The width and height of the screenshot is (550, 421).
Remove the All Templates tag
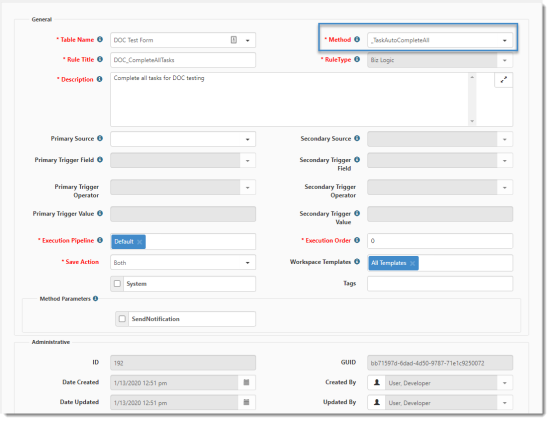click(x=412, y=263)
